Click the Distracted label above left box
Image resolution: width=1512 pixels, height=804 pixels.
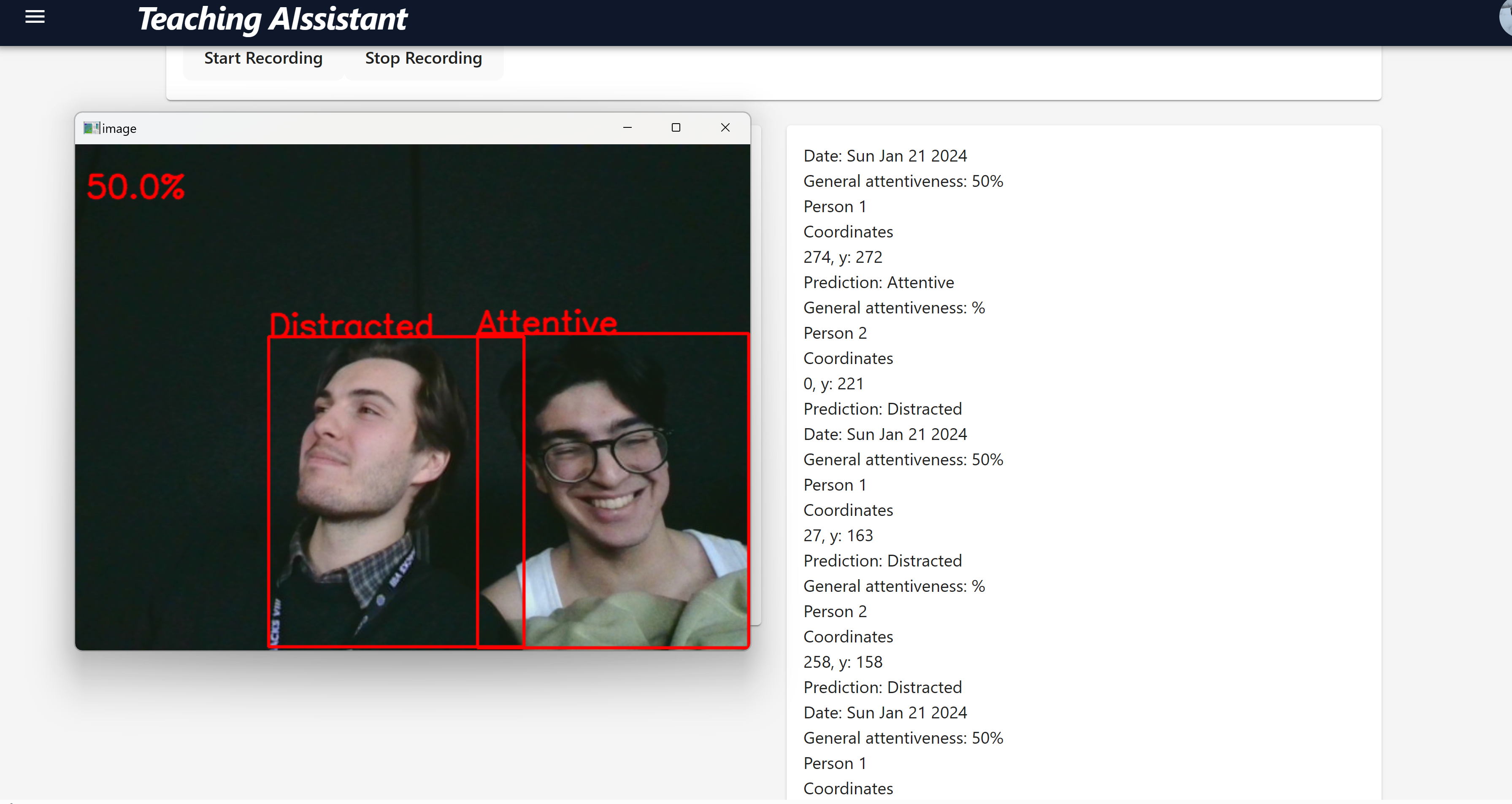350,324
